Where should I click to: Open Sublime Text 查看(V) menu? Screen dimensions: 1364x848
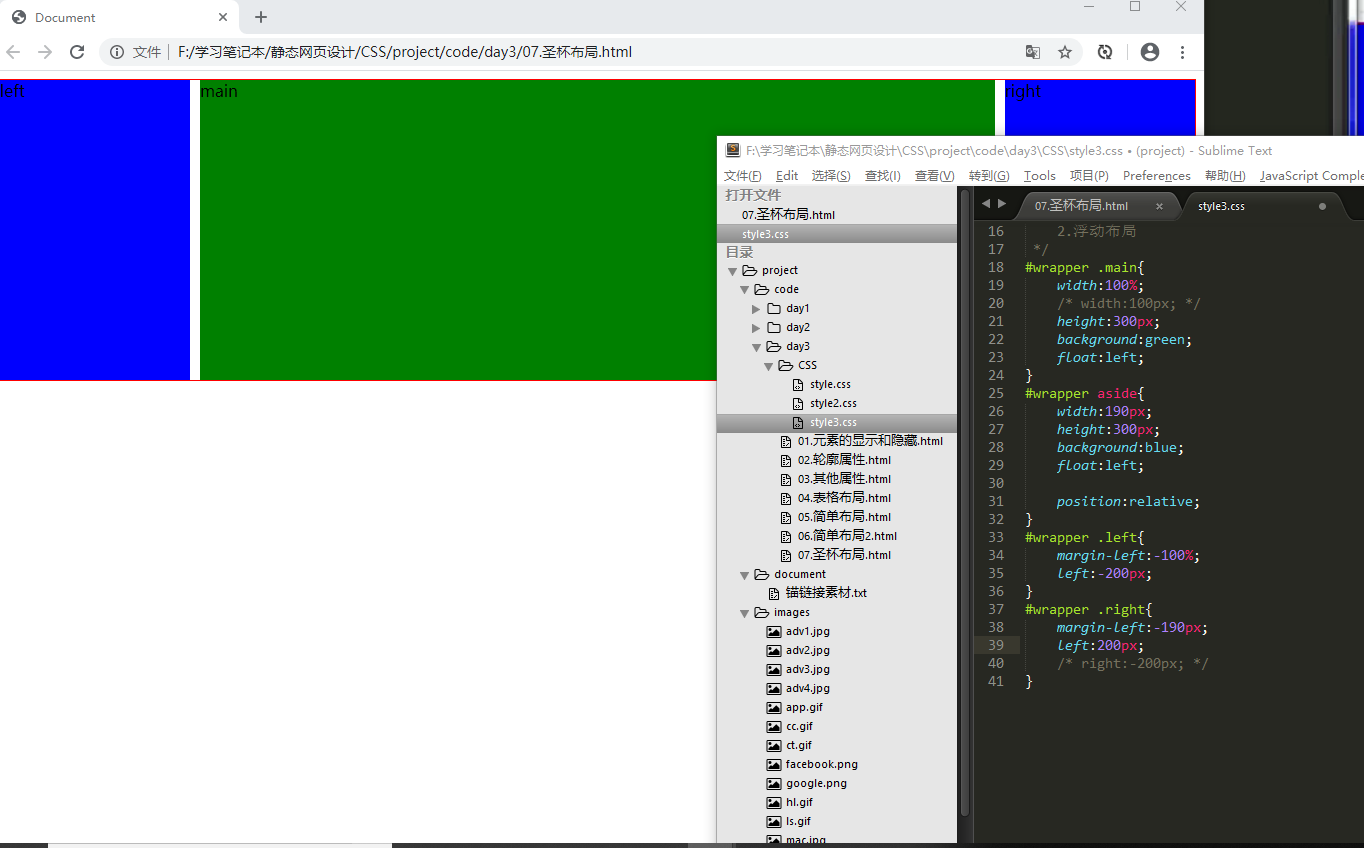click(x=934, y=176)
